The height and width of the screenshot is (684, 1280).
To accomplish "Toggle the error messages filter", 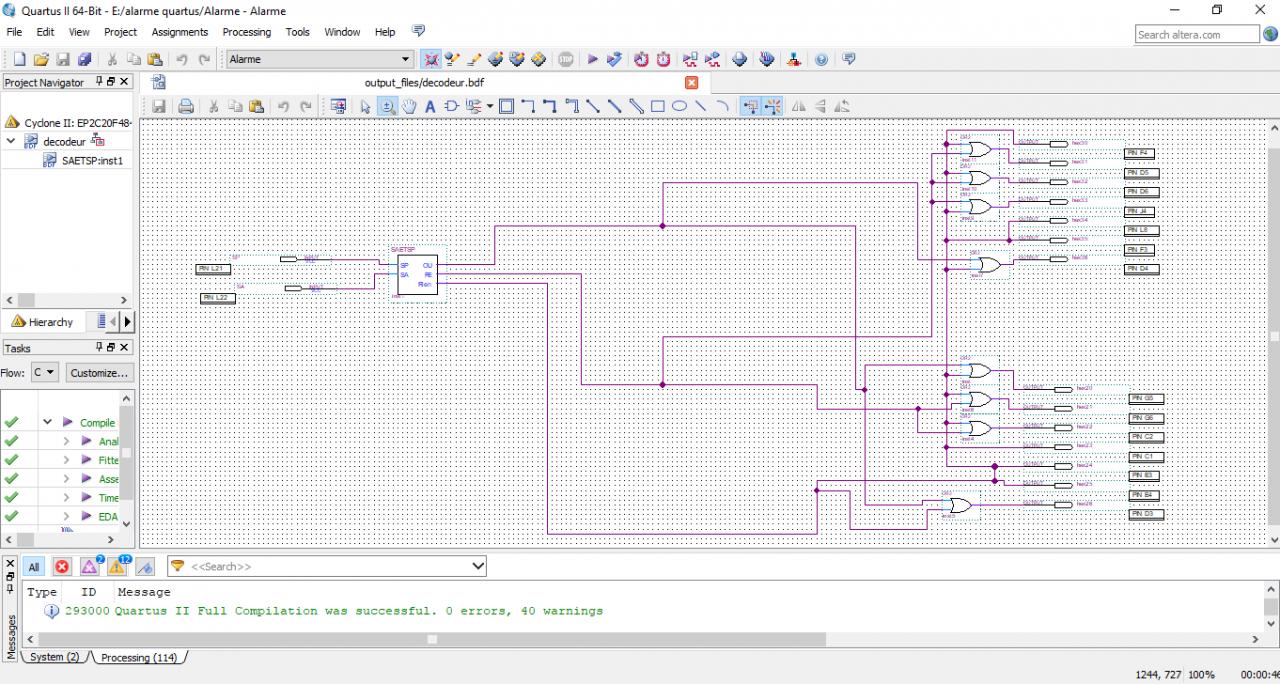I will point(62,567).
